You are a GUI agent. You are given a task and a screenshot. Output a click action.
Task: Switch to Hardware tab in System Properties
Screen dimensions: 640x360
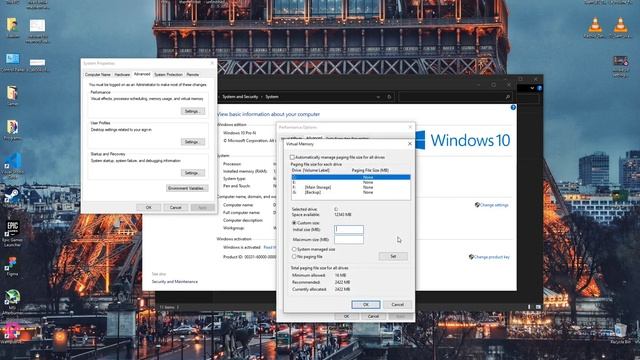click(x=122, y=74)
